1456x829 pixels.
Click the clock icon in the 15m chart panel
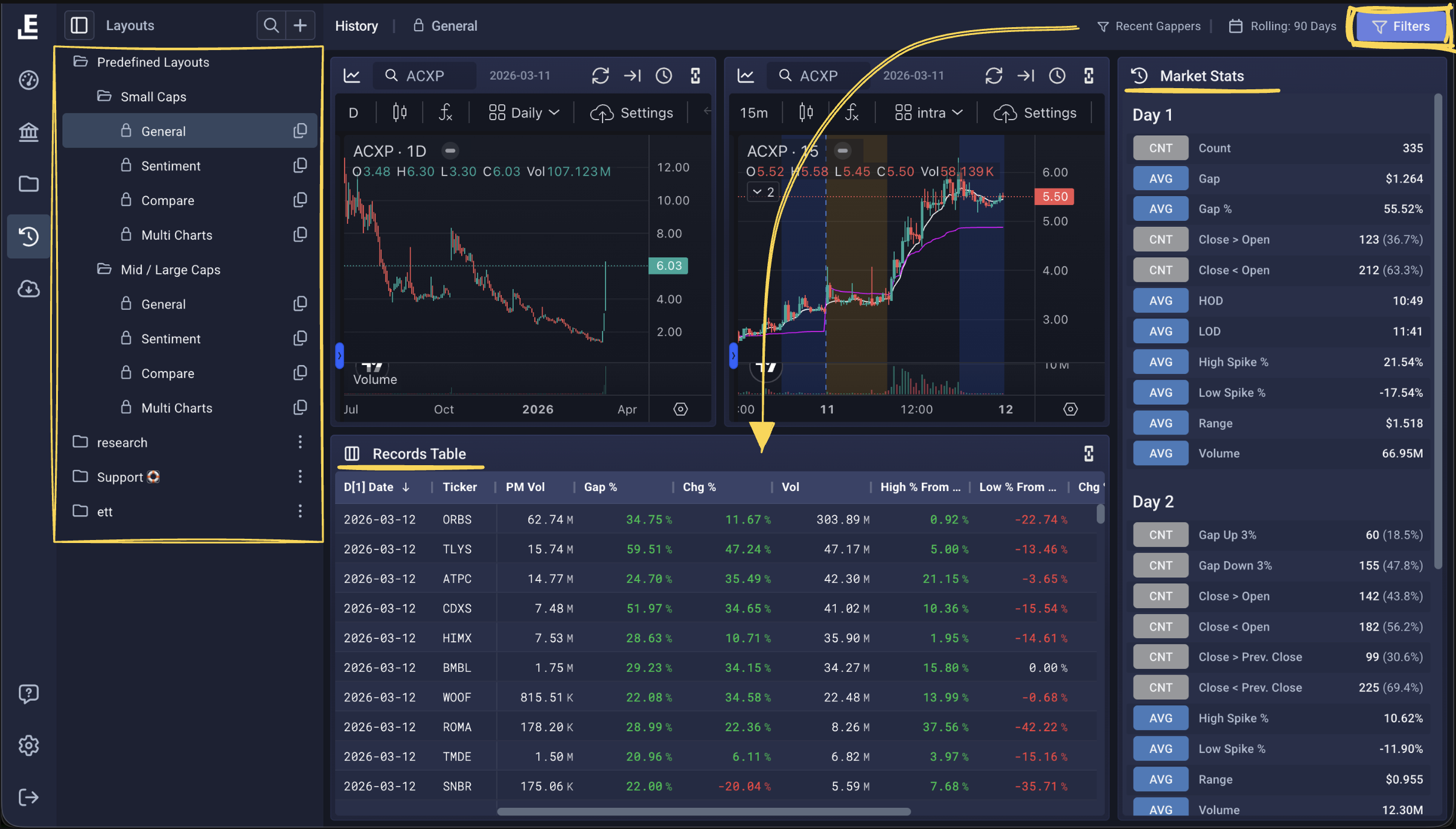(x=1057, y=75)
